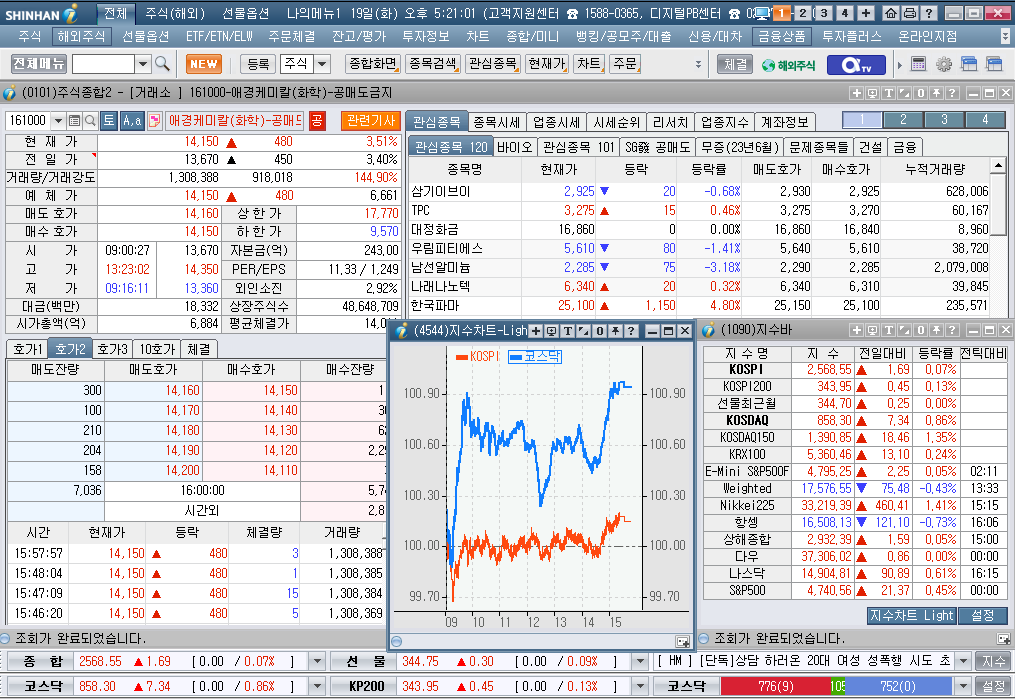Expand the stock code 161000 history dropdown
This screenshot has width=1015, height=699.
coord(58,120)
